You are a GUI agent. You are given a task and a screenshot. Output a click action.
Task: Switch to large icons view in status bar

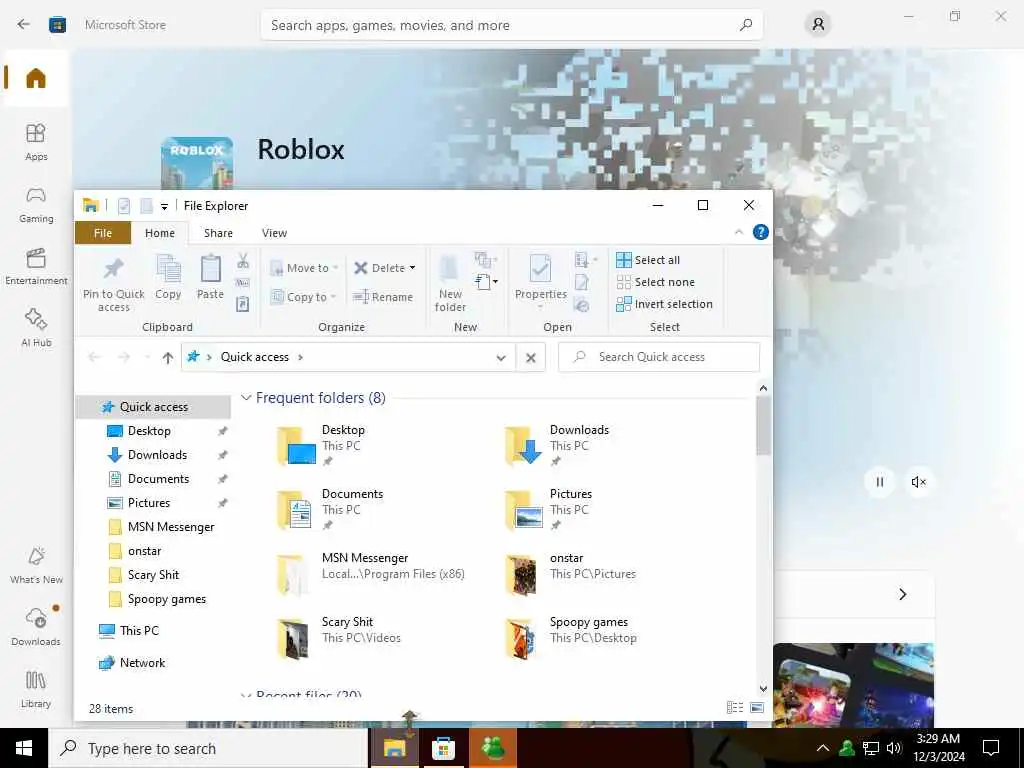[758, 707]
